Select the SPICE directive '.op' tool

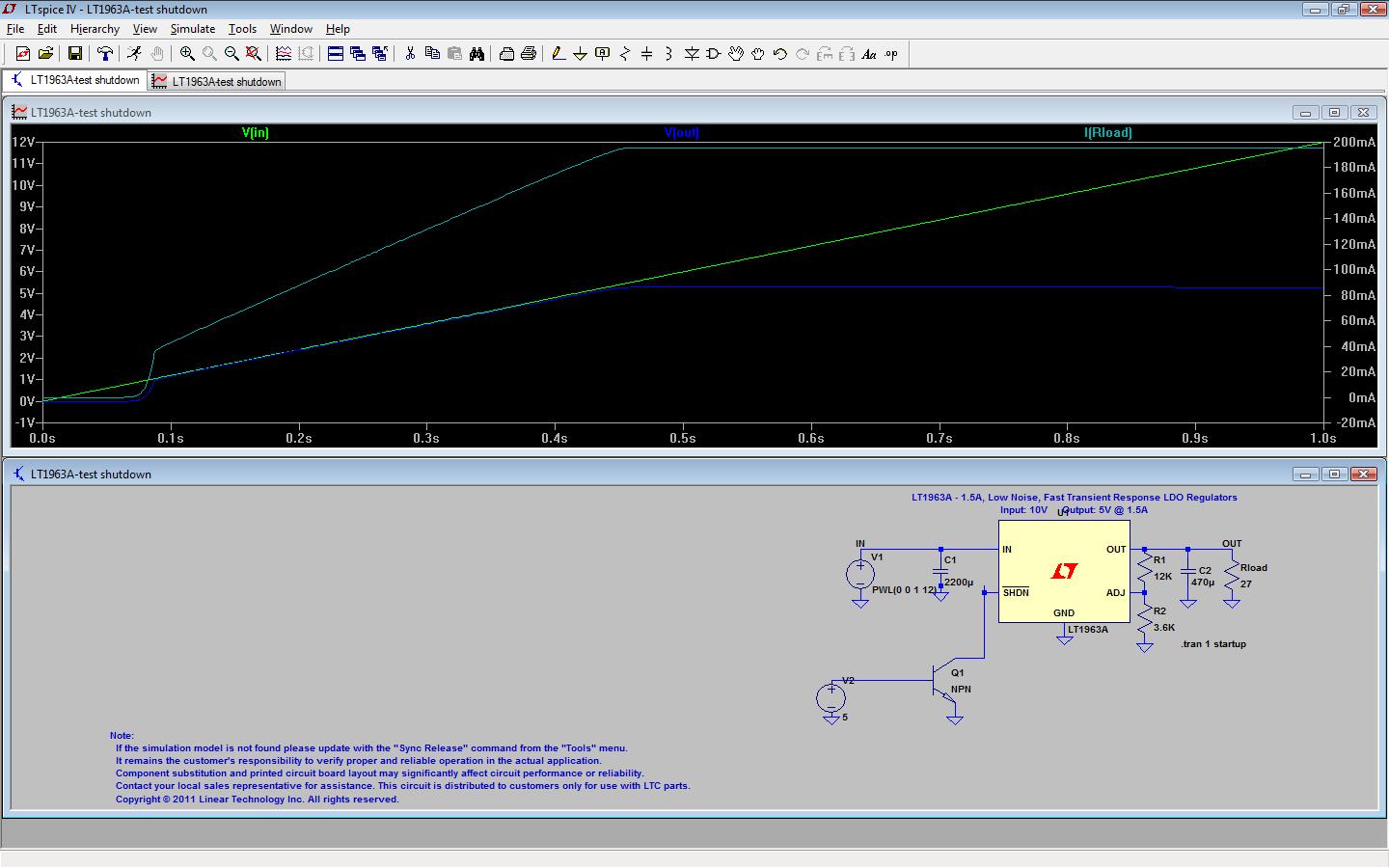click(x=891, y=54)
